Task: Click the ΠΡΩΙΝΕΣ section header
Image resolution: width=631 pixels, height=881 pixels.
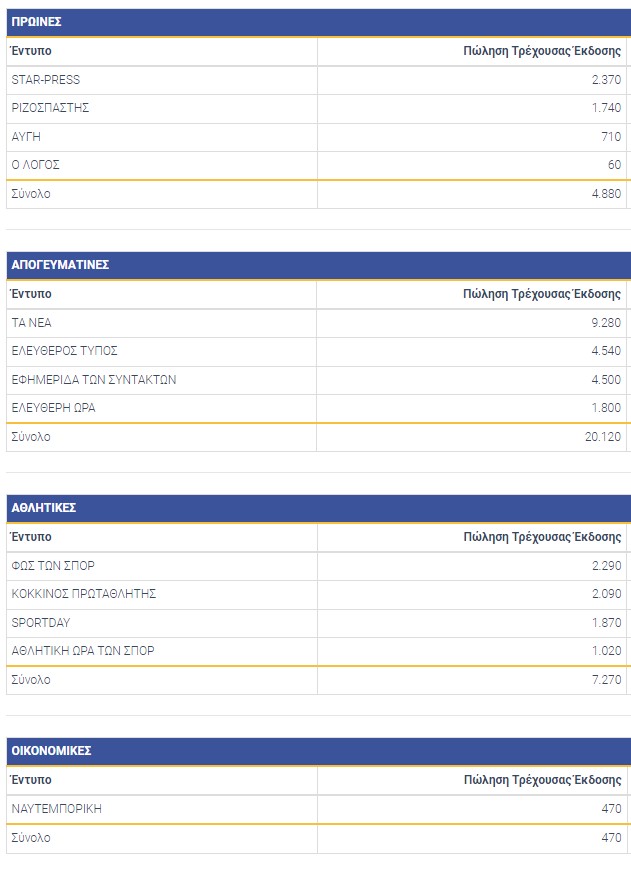Action: [36, 22]
